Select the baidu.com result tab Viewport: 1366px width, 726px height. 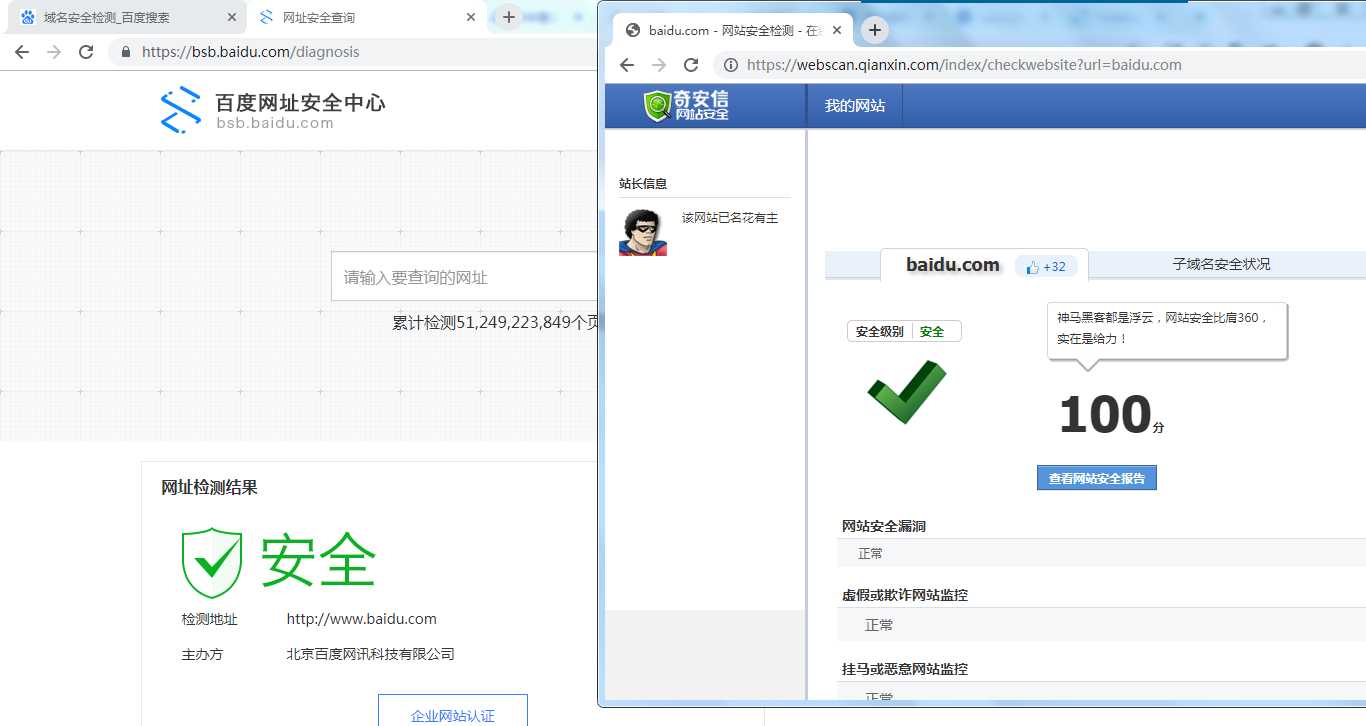(953, 265)
